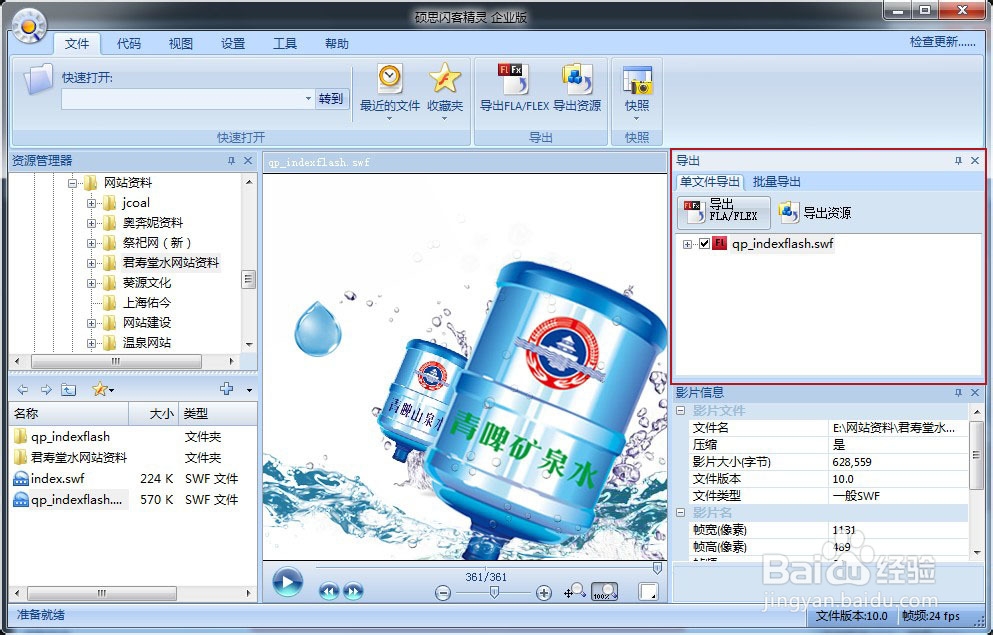Screen dimensions: 993x635
Task: Click the 转到 button
Action: click(x=331, y=100)
